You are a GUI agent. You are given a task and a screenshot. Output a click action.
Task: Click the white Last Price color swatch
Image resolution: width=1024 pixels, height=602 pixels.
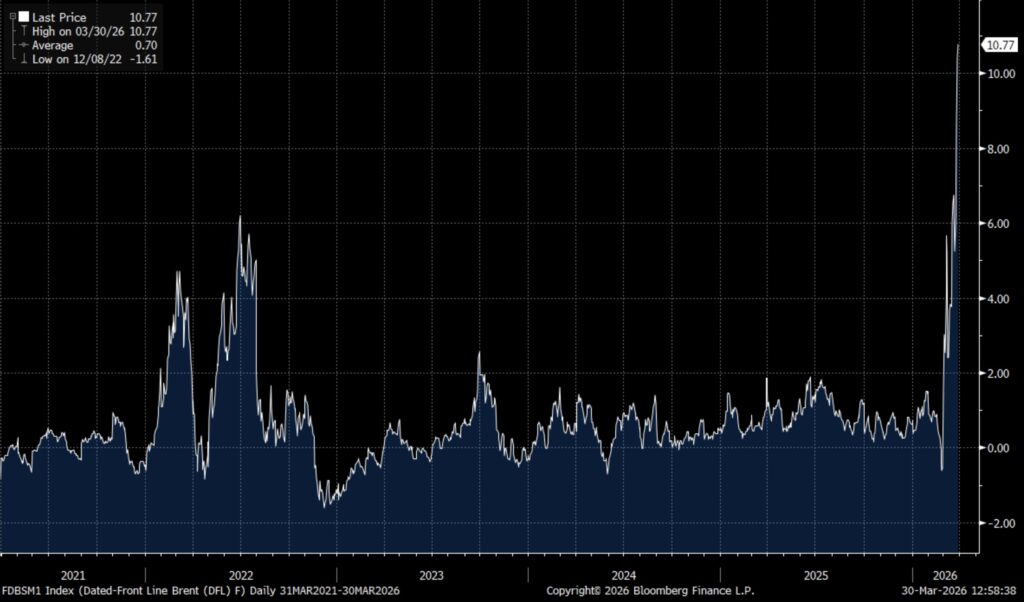click(23, 17)
